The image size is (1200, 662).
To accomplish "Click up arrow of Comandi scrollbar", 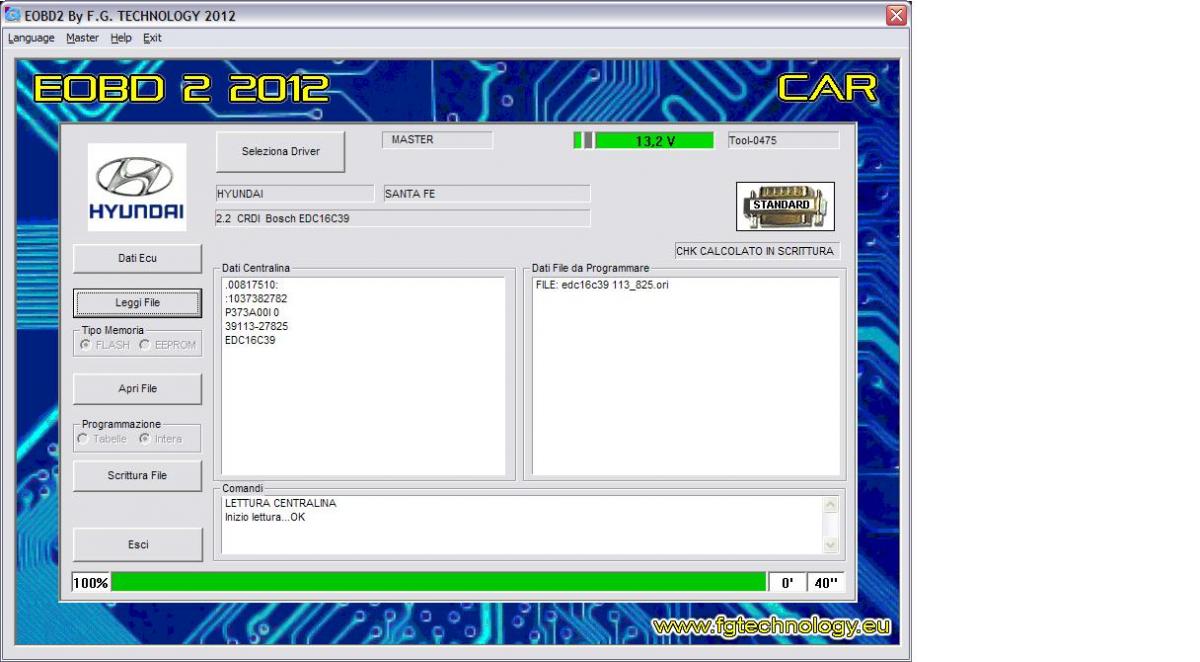I will [x=830, y=504].
